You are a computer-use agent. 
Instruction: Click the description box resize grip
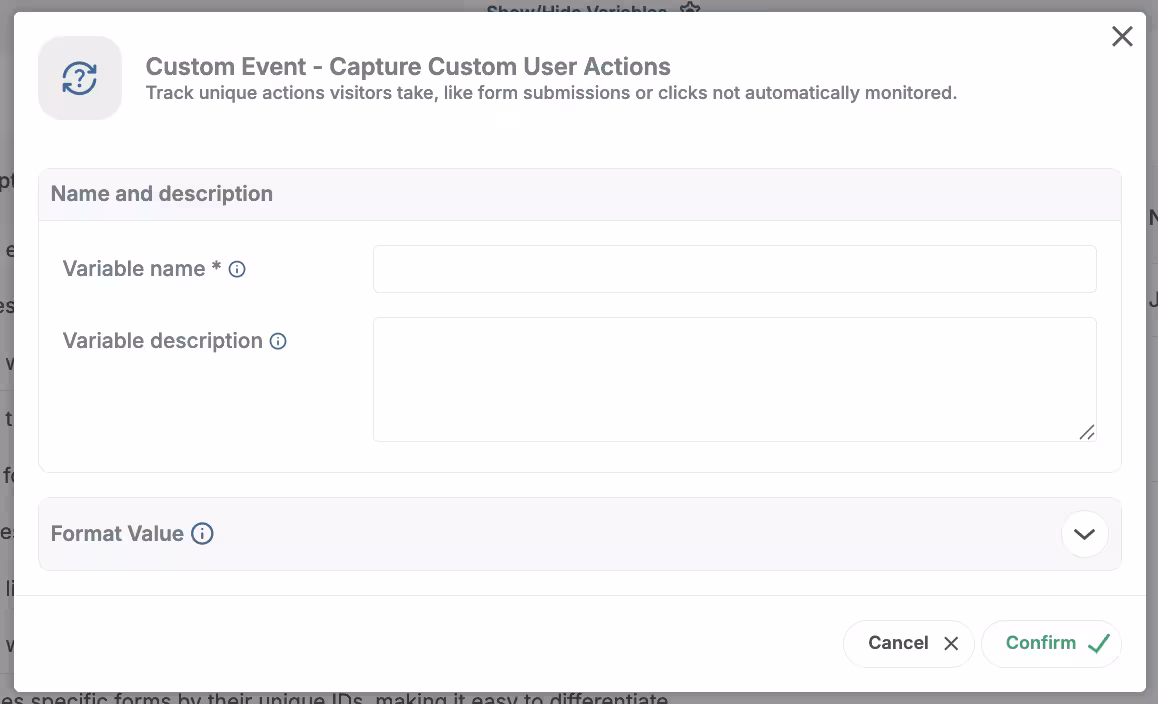click(x=1087, y=433)
